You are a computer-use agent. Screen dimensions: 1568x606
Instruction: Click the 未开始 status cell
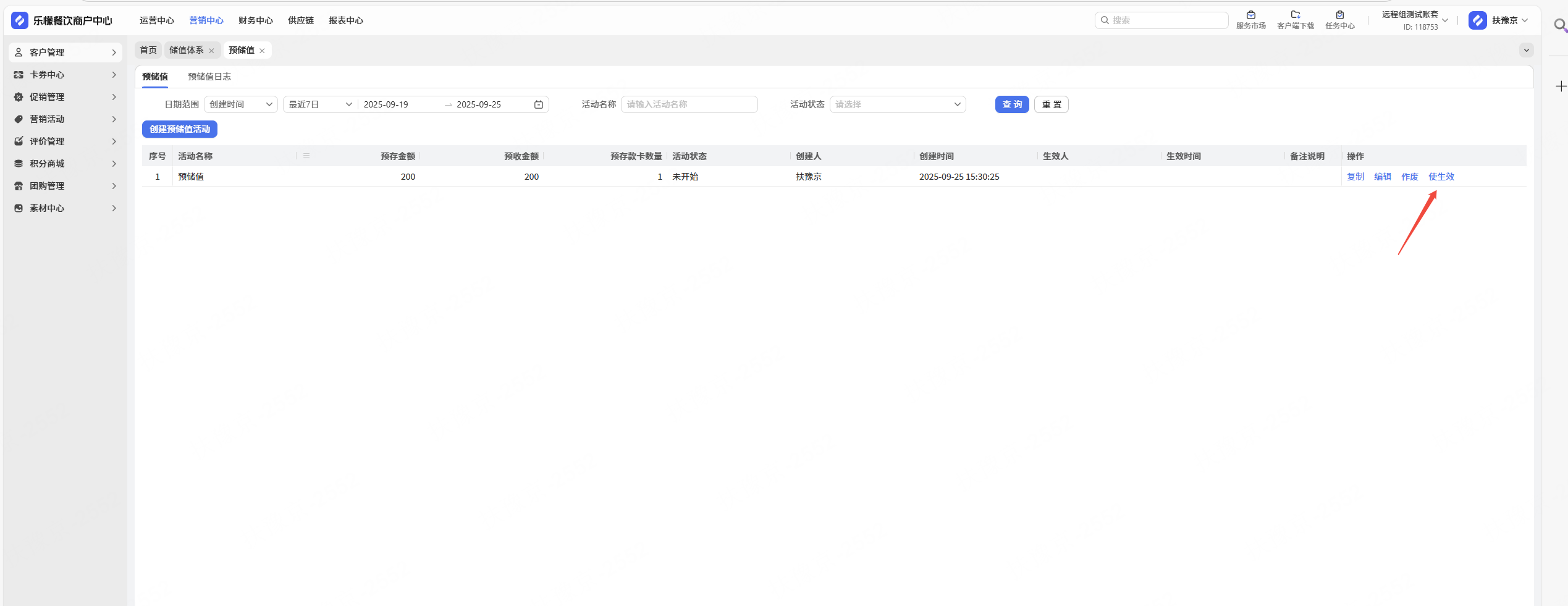(x=685, y=177)
